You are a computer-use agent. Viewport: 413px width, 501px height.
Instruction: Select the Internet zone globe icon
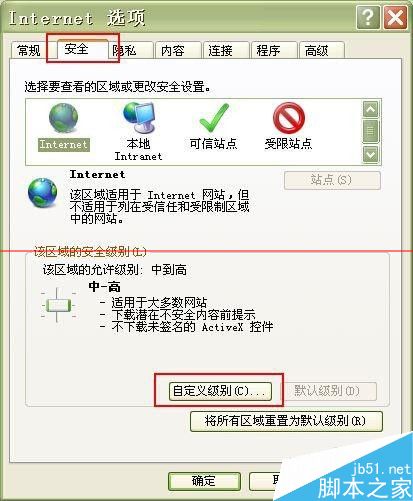point(63,118)
